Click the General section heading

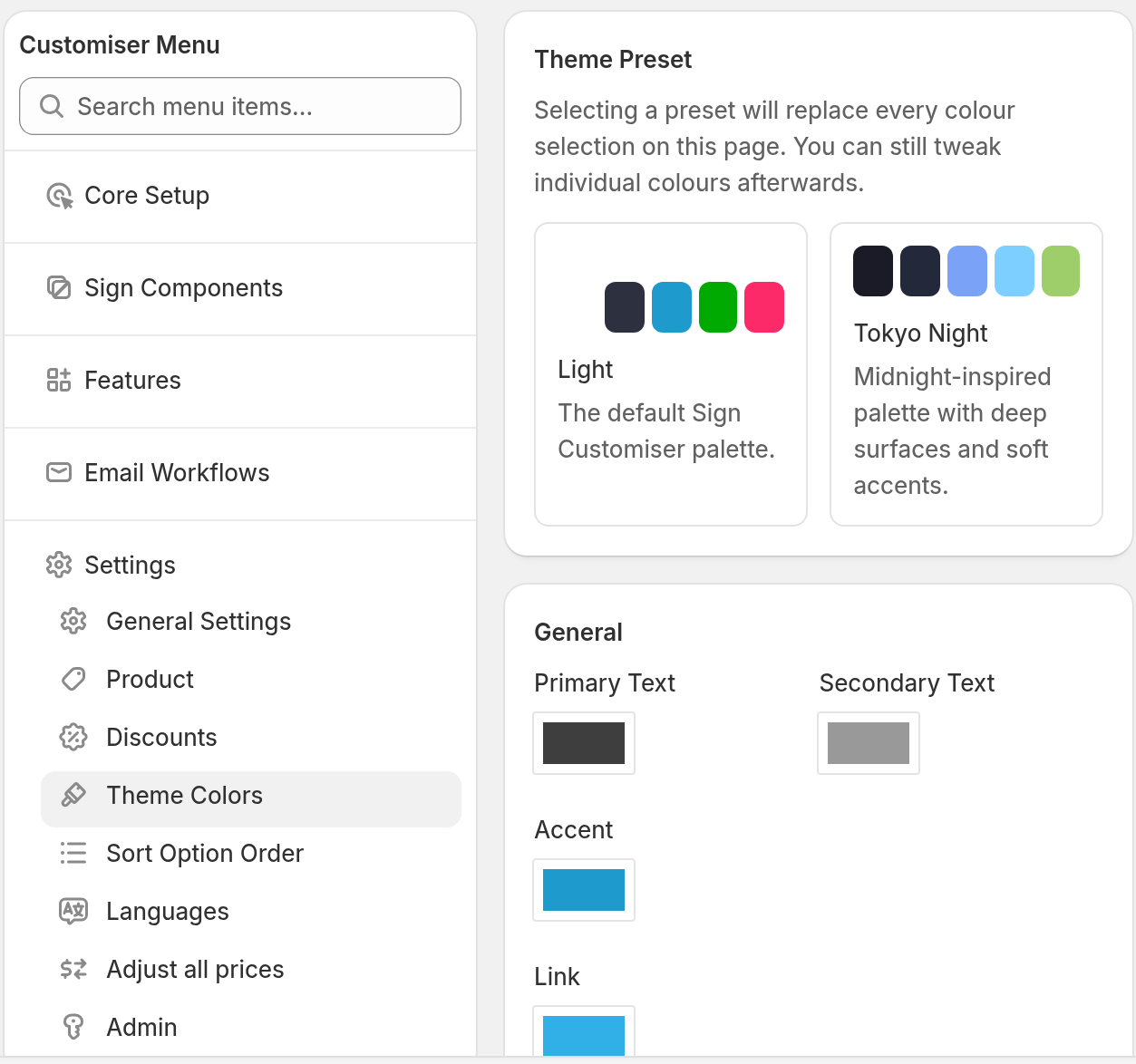(x=578, y=633)
